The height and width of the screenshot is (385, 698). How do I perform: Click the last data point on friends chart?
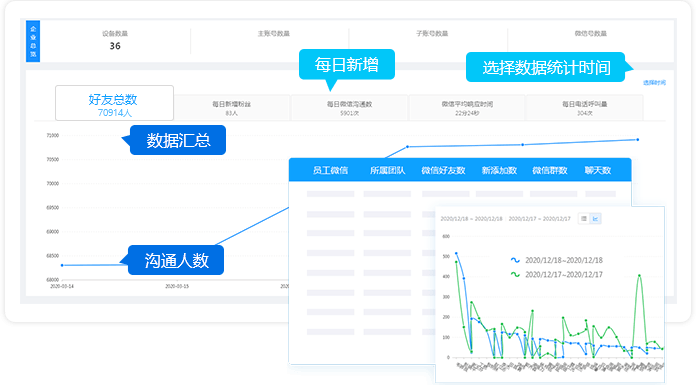tap(637, 140)
